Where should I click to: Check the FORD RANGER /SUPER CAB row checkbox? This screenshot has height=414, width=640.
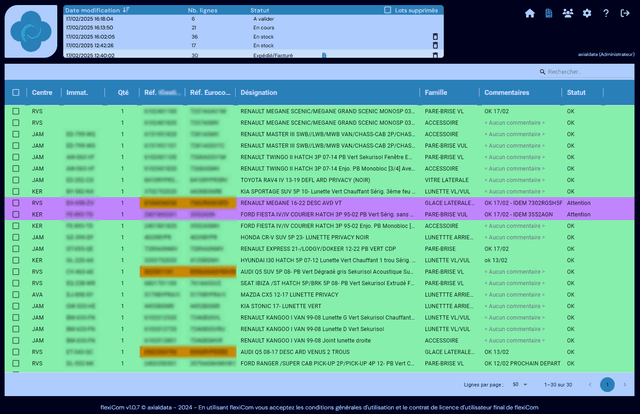(x=16, y=363)
